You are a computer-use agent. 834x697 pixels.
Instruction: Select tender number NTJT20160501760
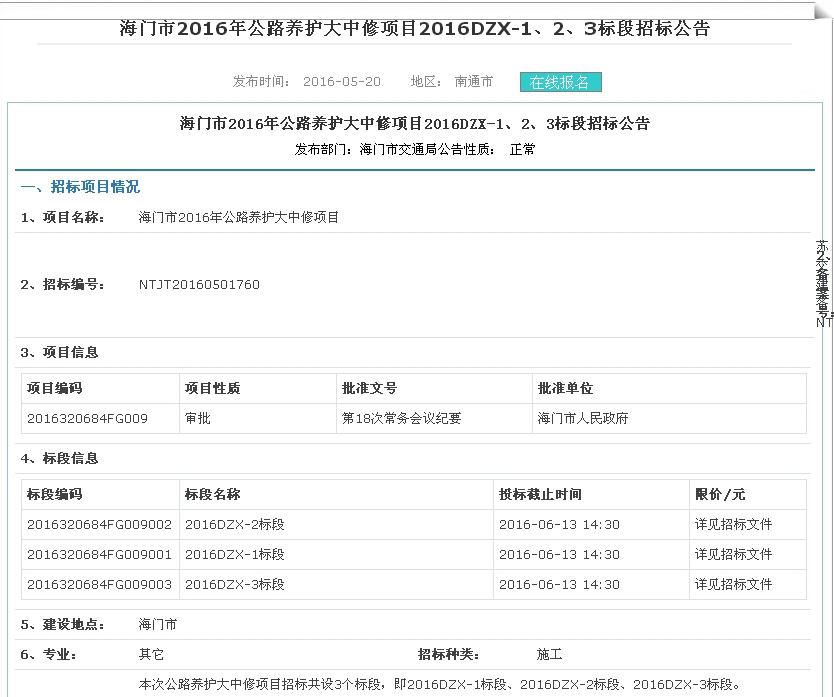(x=199, y=285)
